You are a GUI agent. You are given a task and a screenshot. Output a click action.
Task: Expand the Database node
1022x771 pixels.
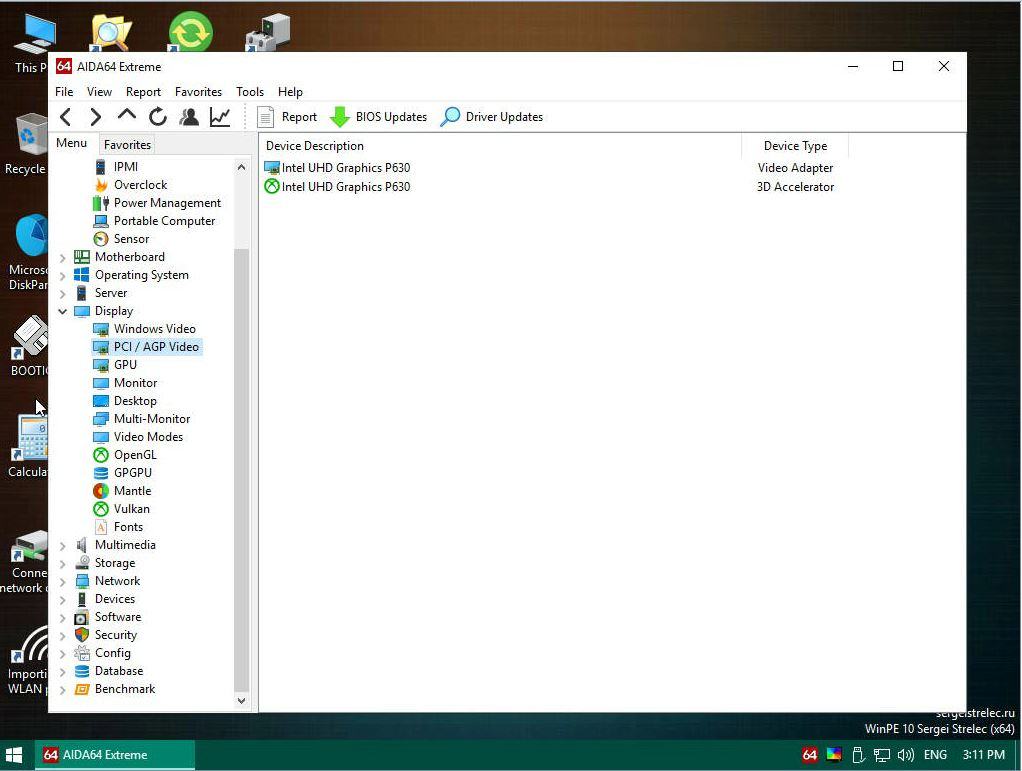click(63, 672)
